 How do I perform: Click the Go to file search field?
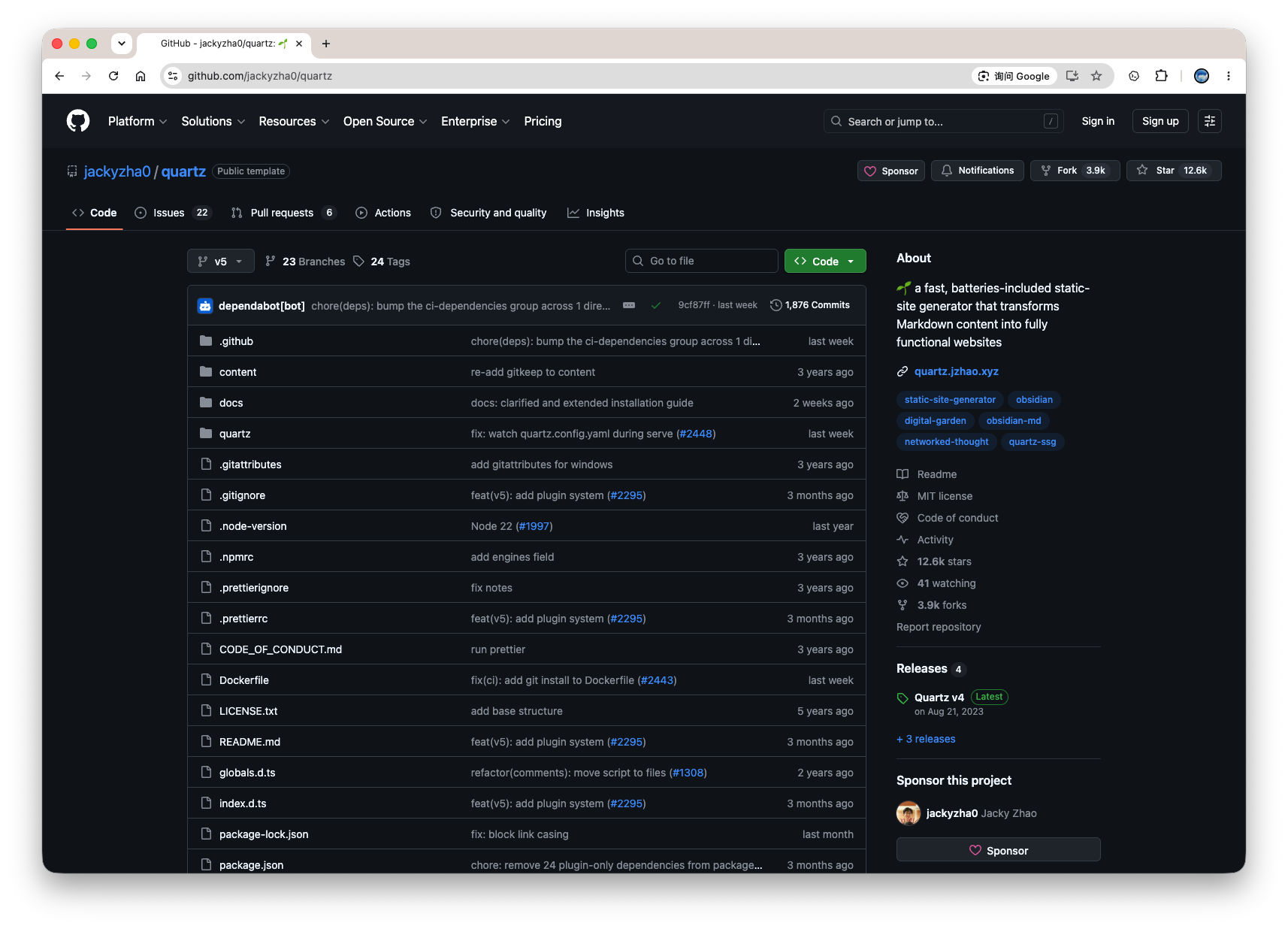click(702, 261)
